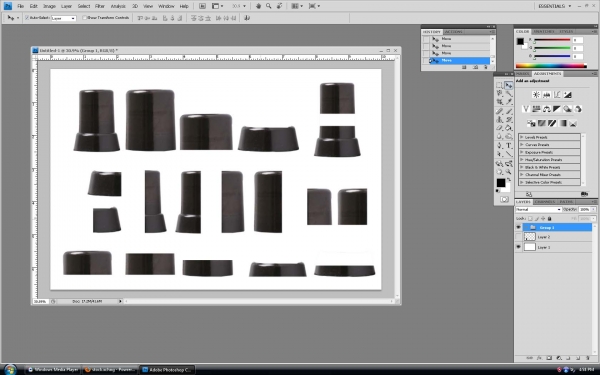Toggle Auto-Select checkbox
This screenshot has width=600, height=375.
(27, 18)
